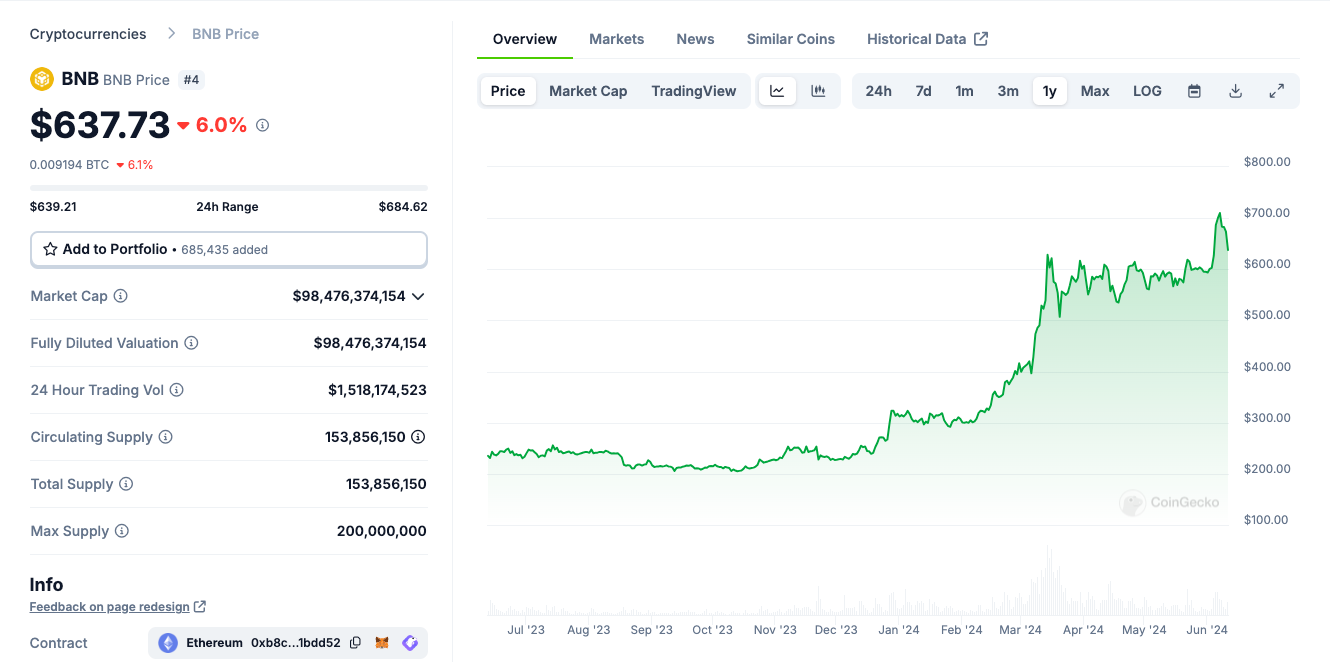This screenshot has height=662, width=1330.
Task: Click the 200,000,000 Max Supply value
Action: pos(382,531)
